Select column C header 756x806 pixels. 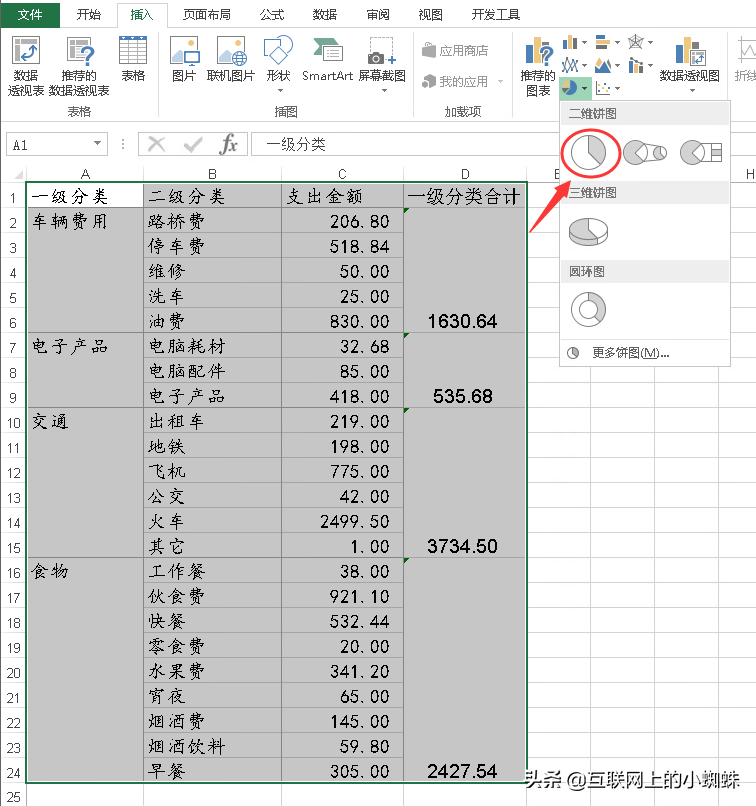click(342, 174)
